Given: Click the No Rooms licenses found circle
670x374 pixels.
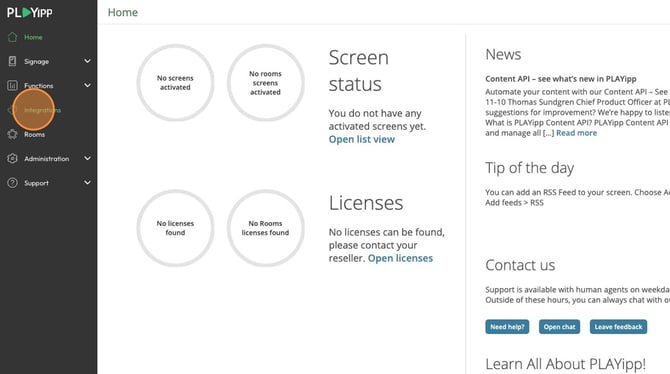Looking at the screenshot, I should (x=265, y=228).
